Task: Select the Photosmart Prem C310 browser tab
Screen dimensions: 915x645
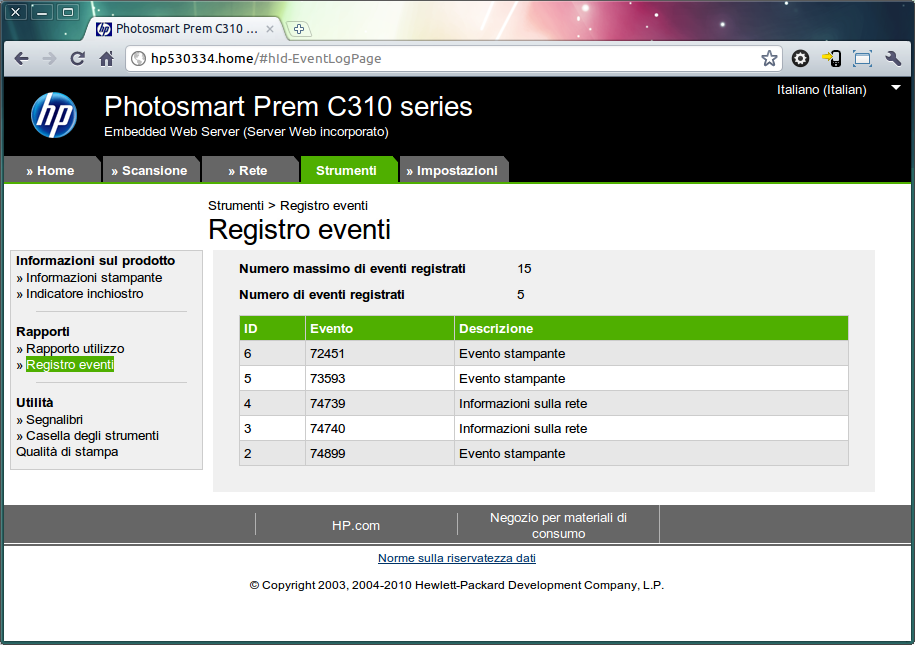Action: (x=186, y=29)
